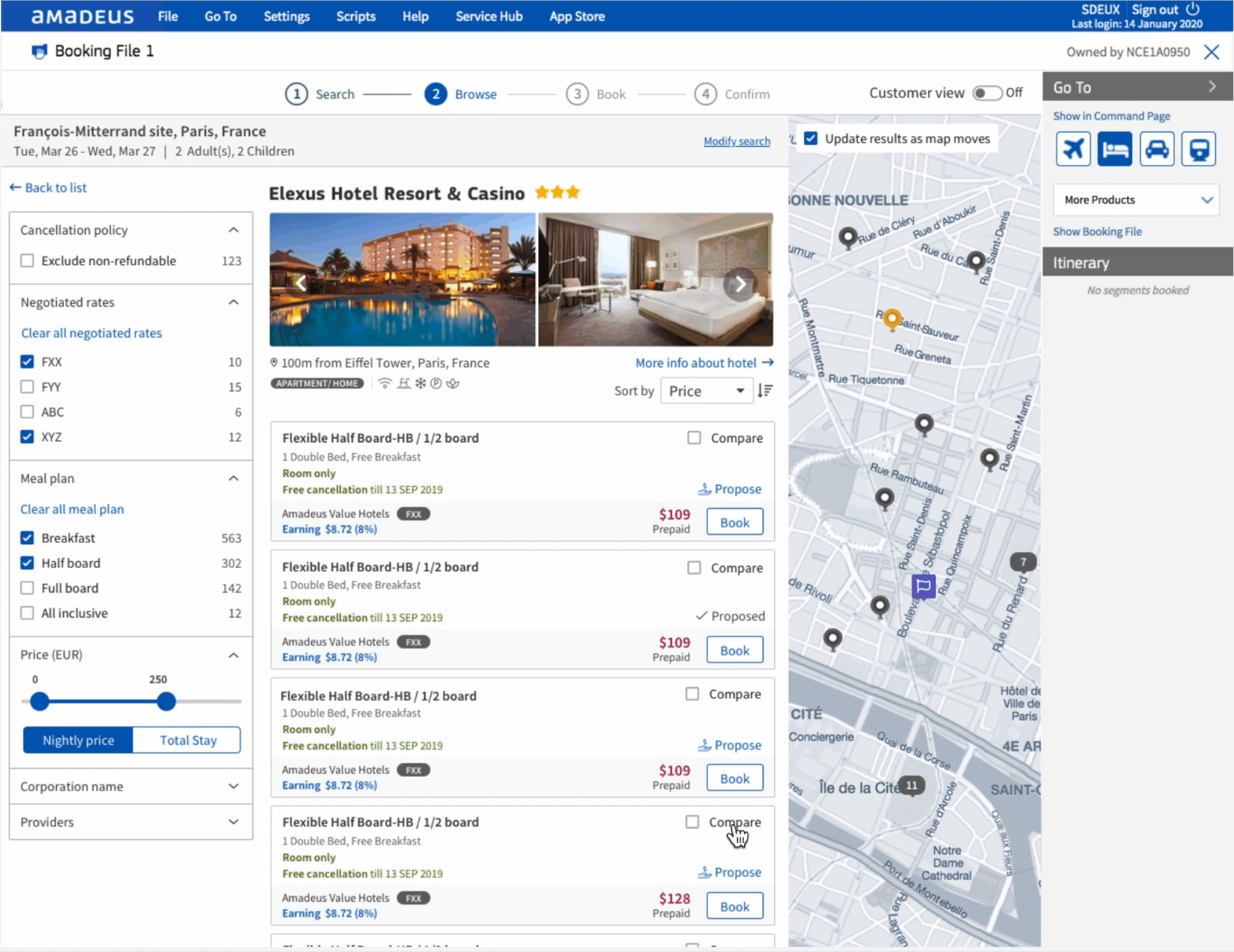Open the More Products dropdown
Screen dimensions: 1234x952
(1136, 200)
